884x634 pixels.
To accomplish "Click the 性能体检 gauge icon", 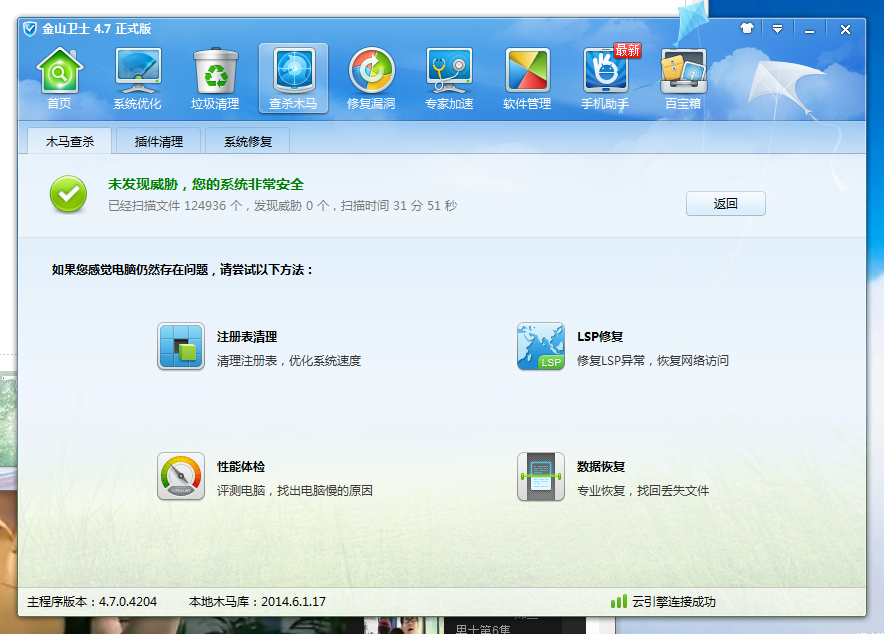I will coord(181,476).
